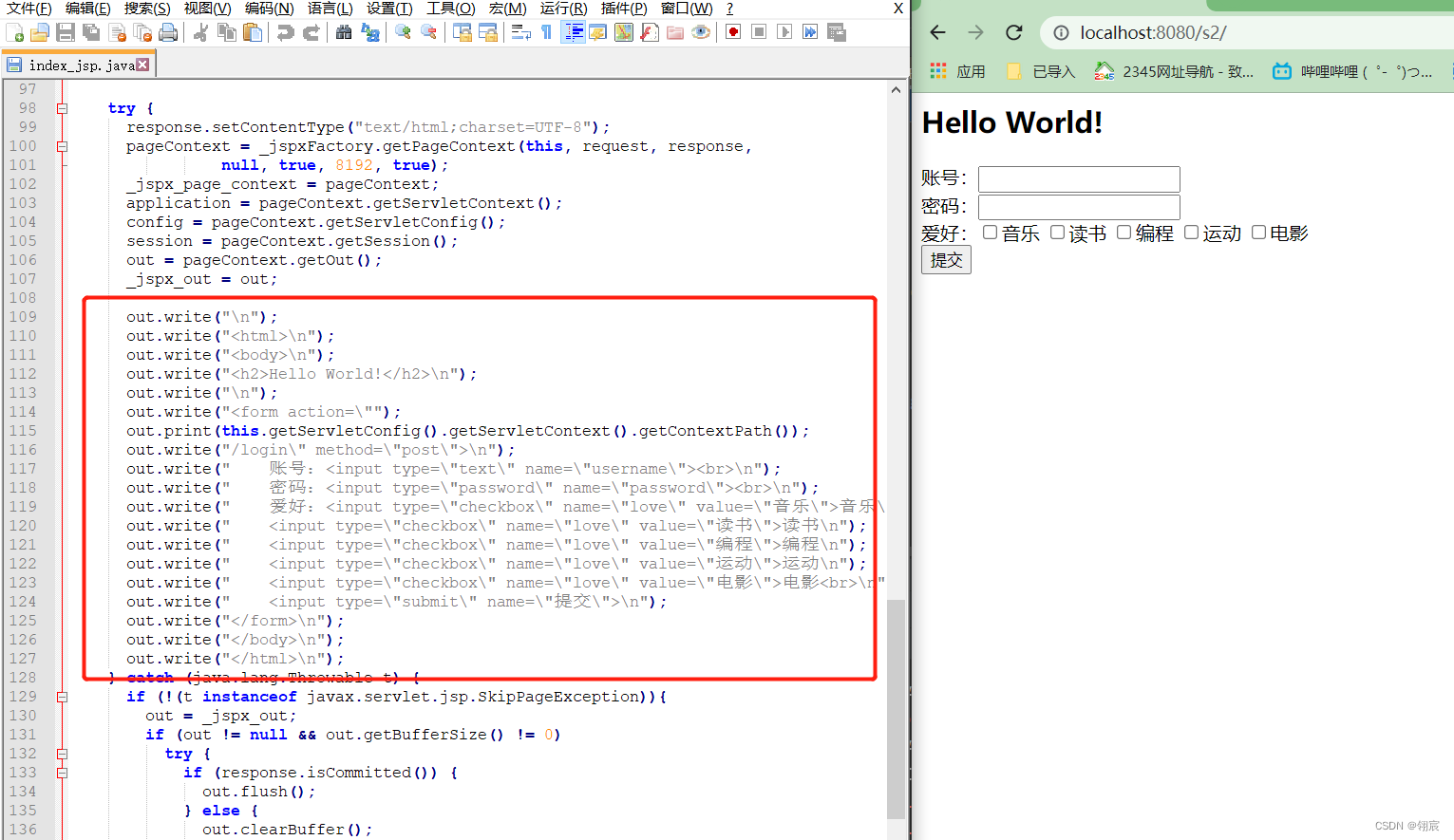
Task: Click the Paste clipboard icon
Action: pos(252,33)
